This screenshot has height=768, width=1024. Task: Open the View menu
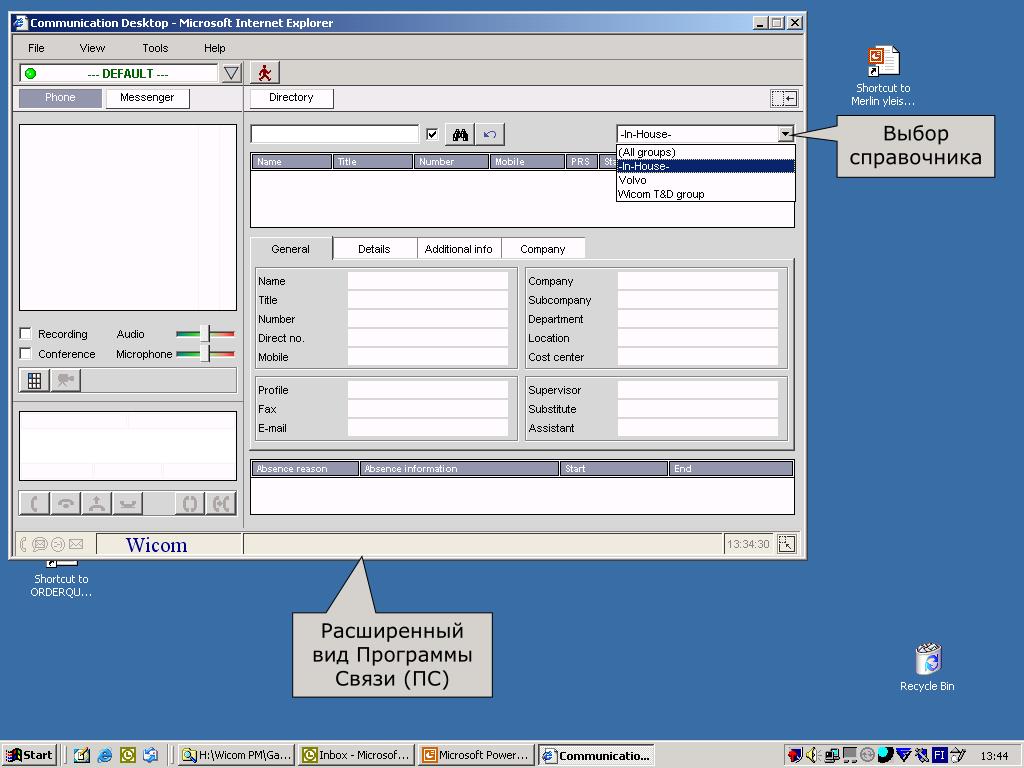(x=92, y=48)
